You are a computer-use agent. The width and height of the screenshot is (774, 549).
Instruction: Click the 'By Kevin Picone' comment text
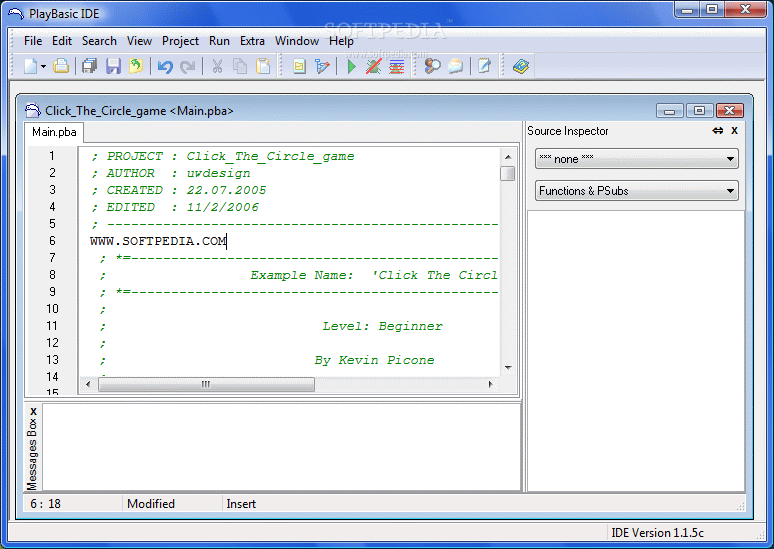coord(375,360)
